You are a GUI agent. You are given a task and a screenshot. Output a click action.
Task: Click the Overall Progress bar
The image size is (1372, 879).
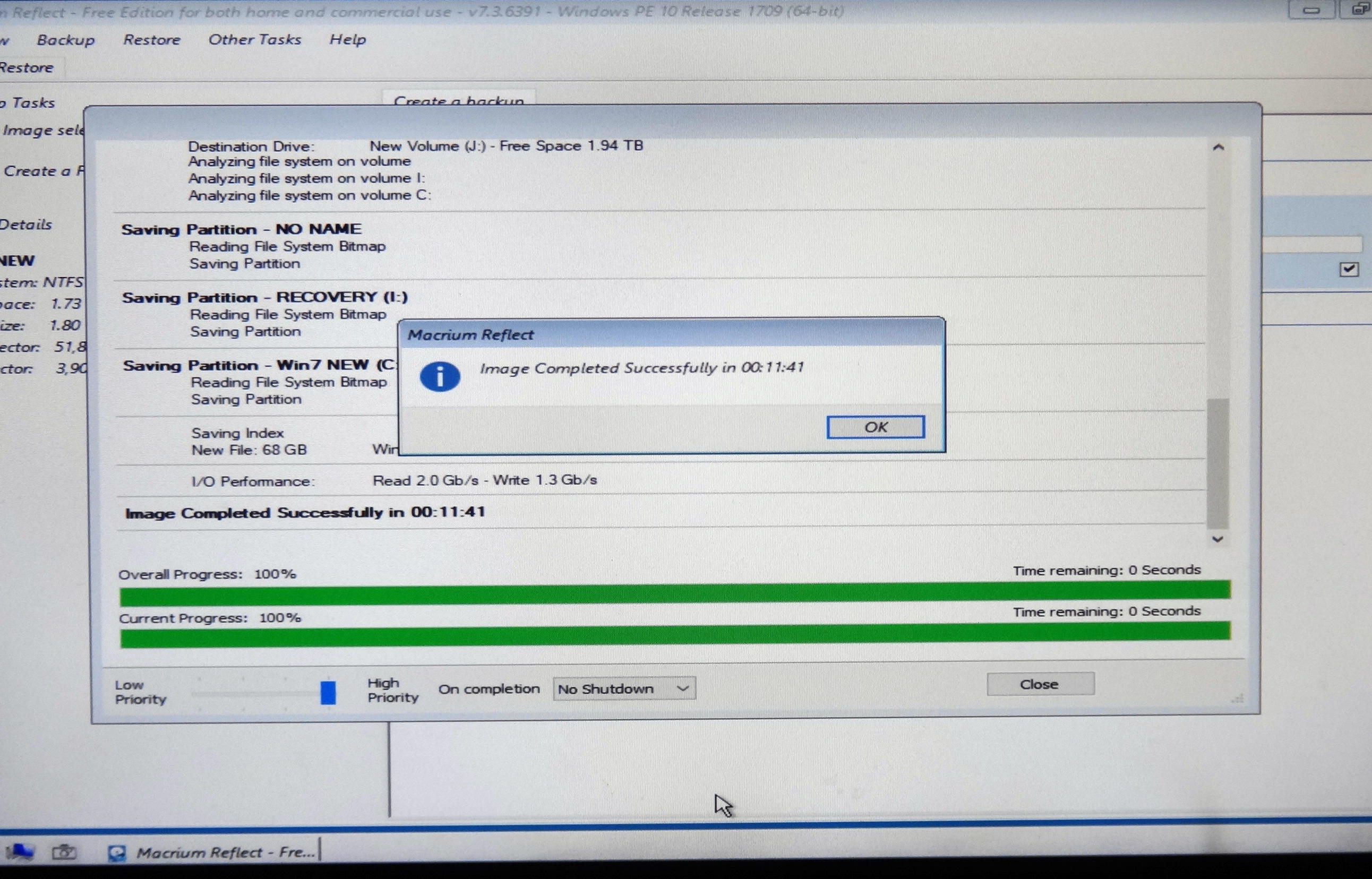tap(675, 593)
